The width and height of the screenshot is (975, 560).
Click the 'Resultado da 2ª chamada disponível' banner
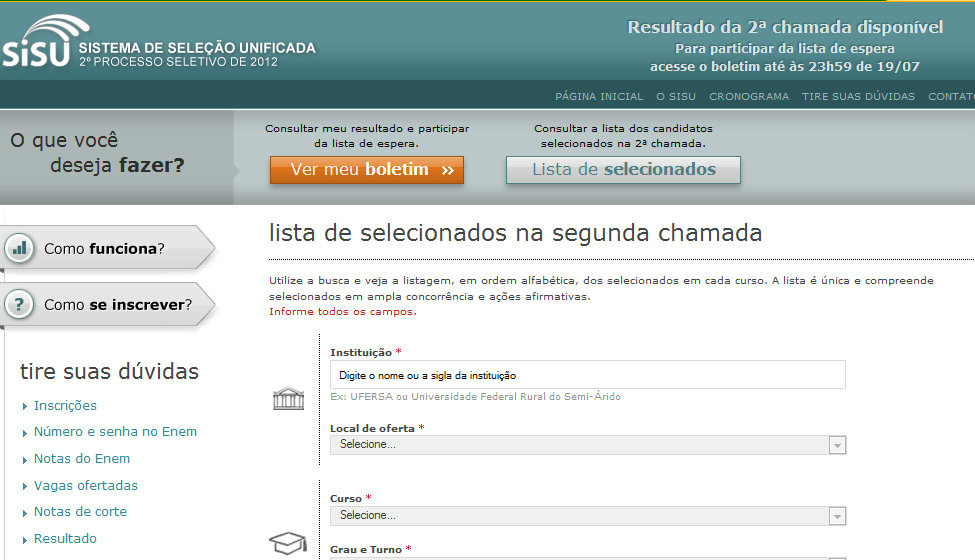(x=785, y=27)
